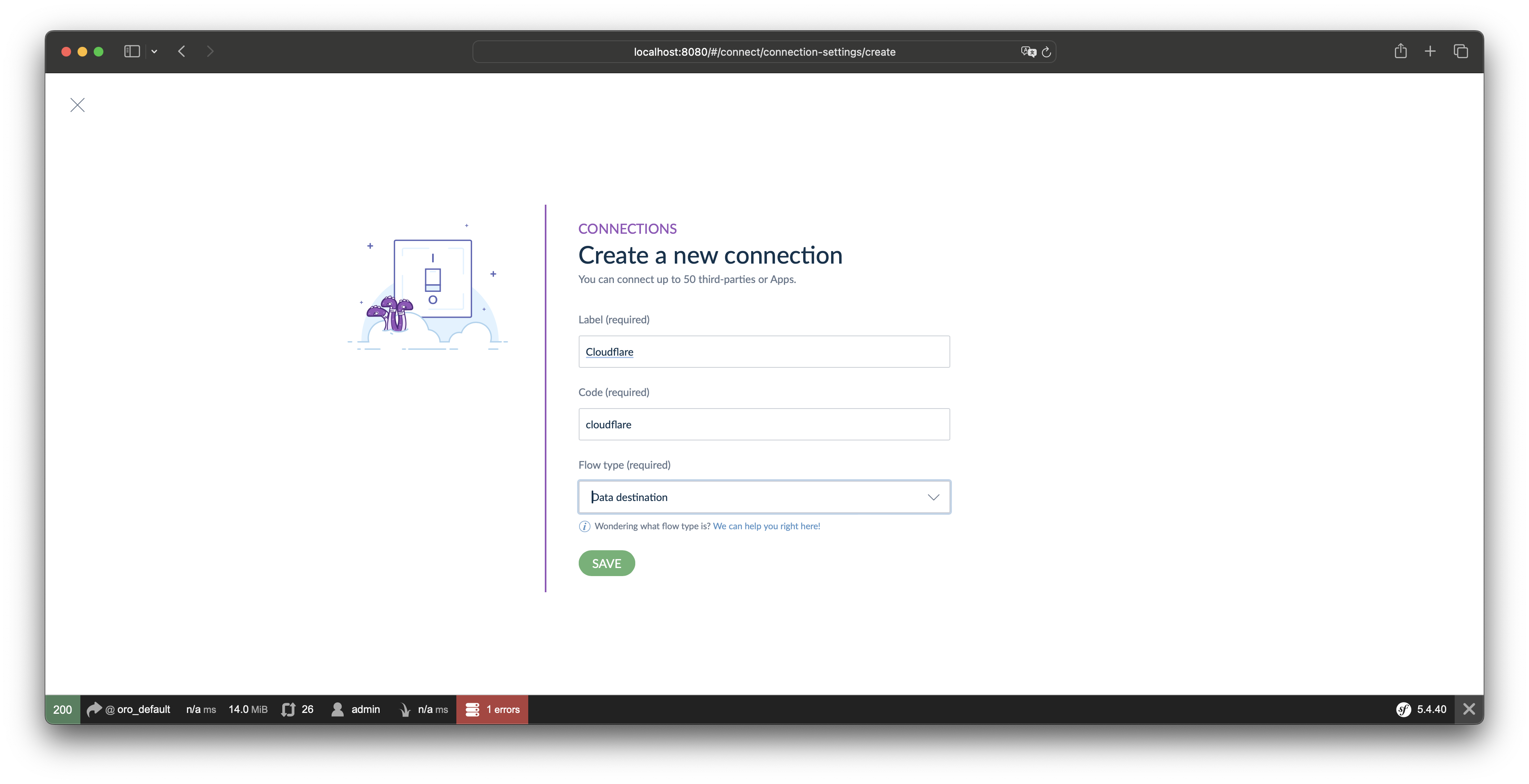Click the info icon next to flow type
Image resolution: width=1529 pixels, height=784 pixels.
pos(584,526)
